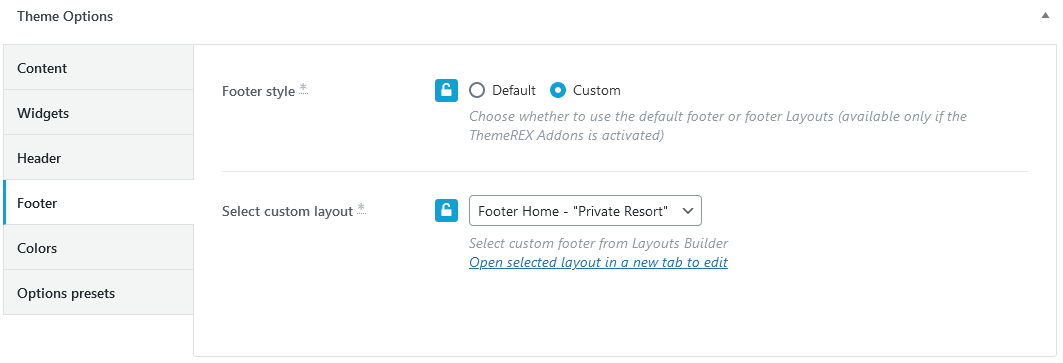Viewport: 1063px width, 363px height.
Task: Click the Custom radio label text
Action: click(597, 90)
